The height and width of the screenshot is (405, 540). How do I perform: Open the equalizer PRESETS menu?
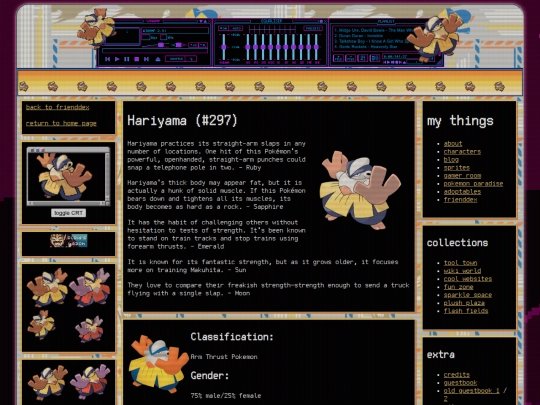(x=313, y=28)
